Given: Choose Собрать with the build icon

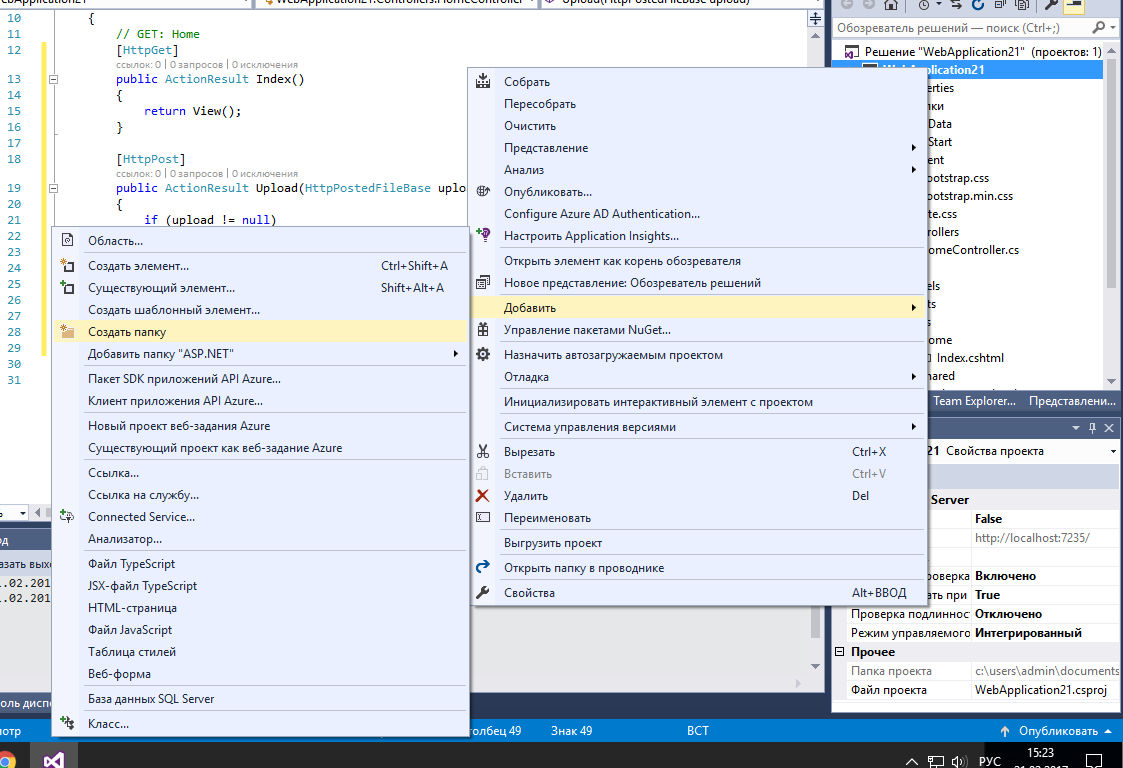Looking at the screenshot, I should pos(483,81).
